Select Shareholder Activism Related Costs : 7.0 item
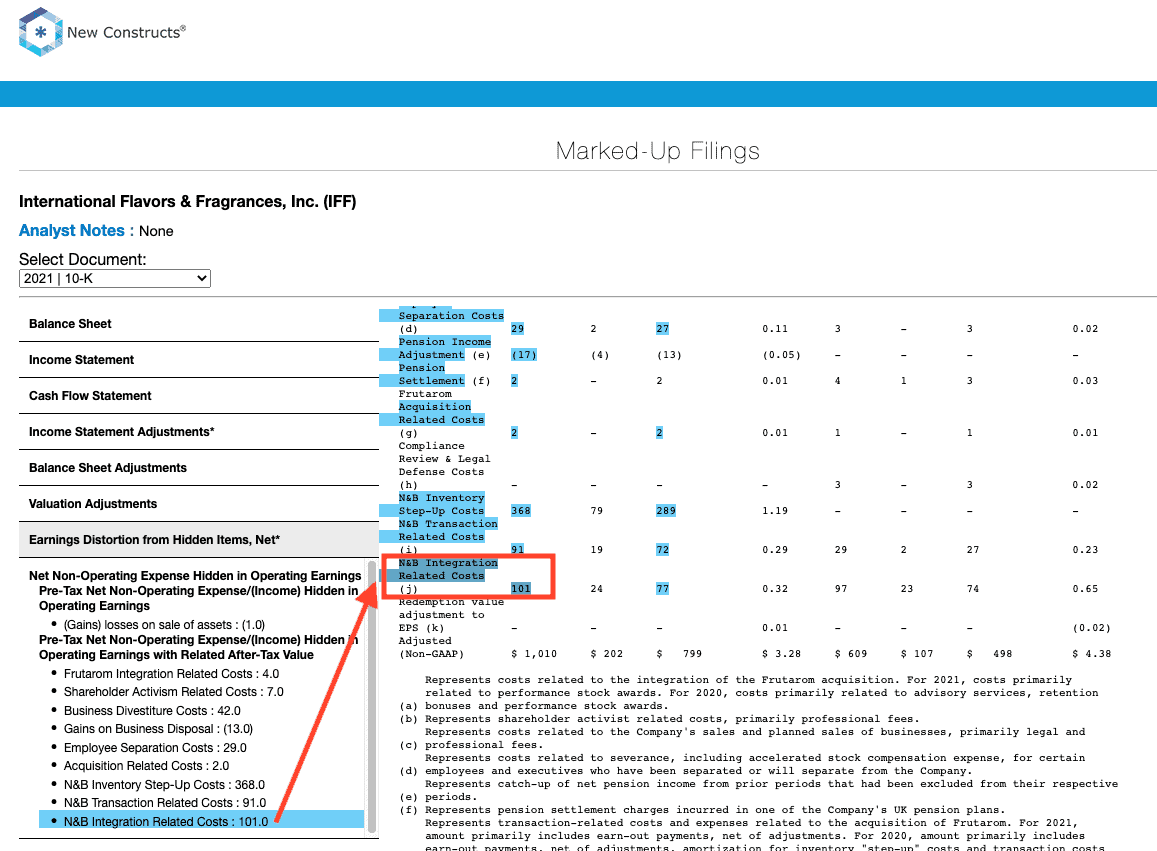Image resolution: width=1157 pixels, height=851 pixels. pos(173,692)
